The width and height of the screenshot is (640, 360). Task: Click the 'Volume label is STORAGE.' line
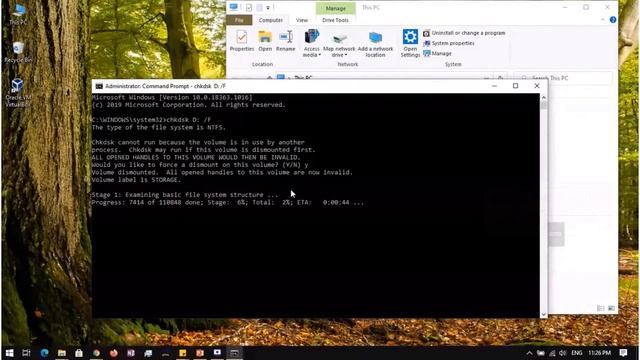point(136,180)
